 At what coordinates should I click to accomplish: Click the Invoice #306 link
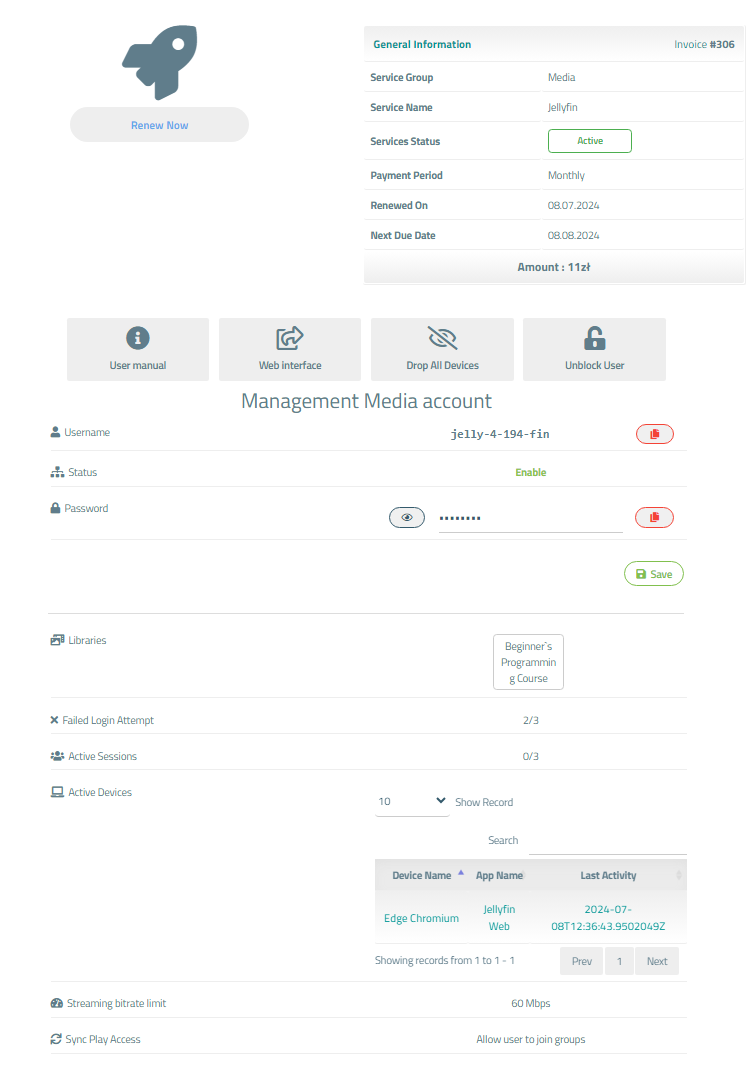pos(704,44)
